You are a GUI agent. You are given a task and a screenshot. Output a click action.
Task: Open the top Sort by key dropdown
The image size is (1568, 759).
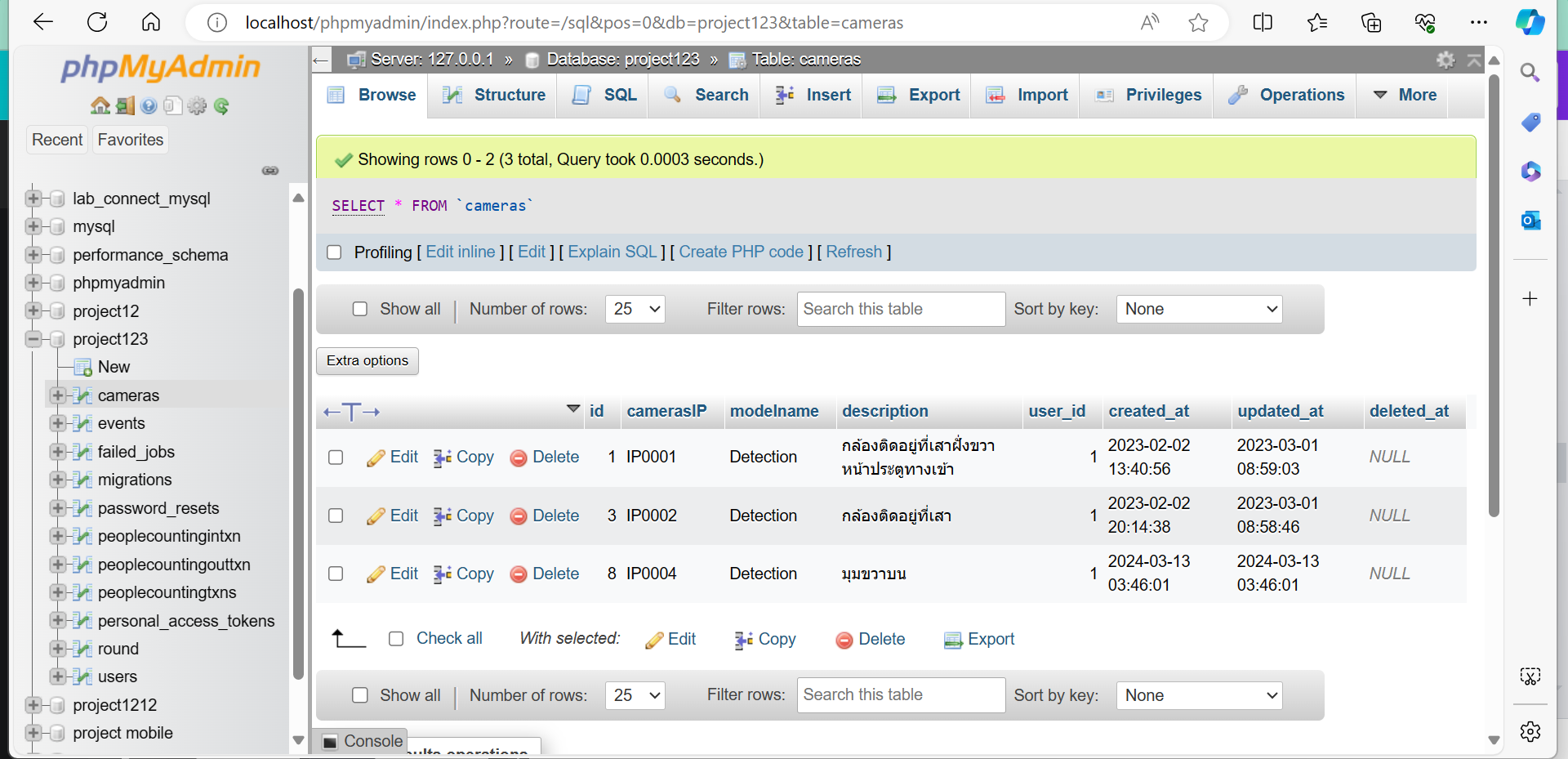1198,310
